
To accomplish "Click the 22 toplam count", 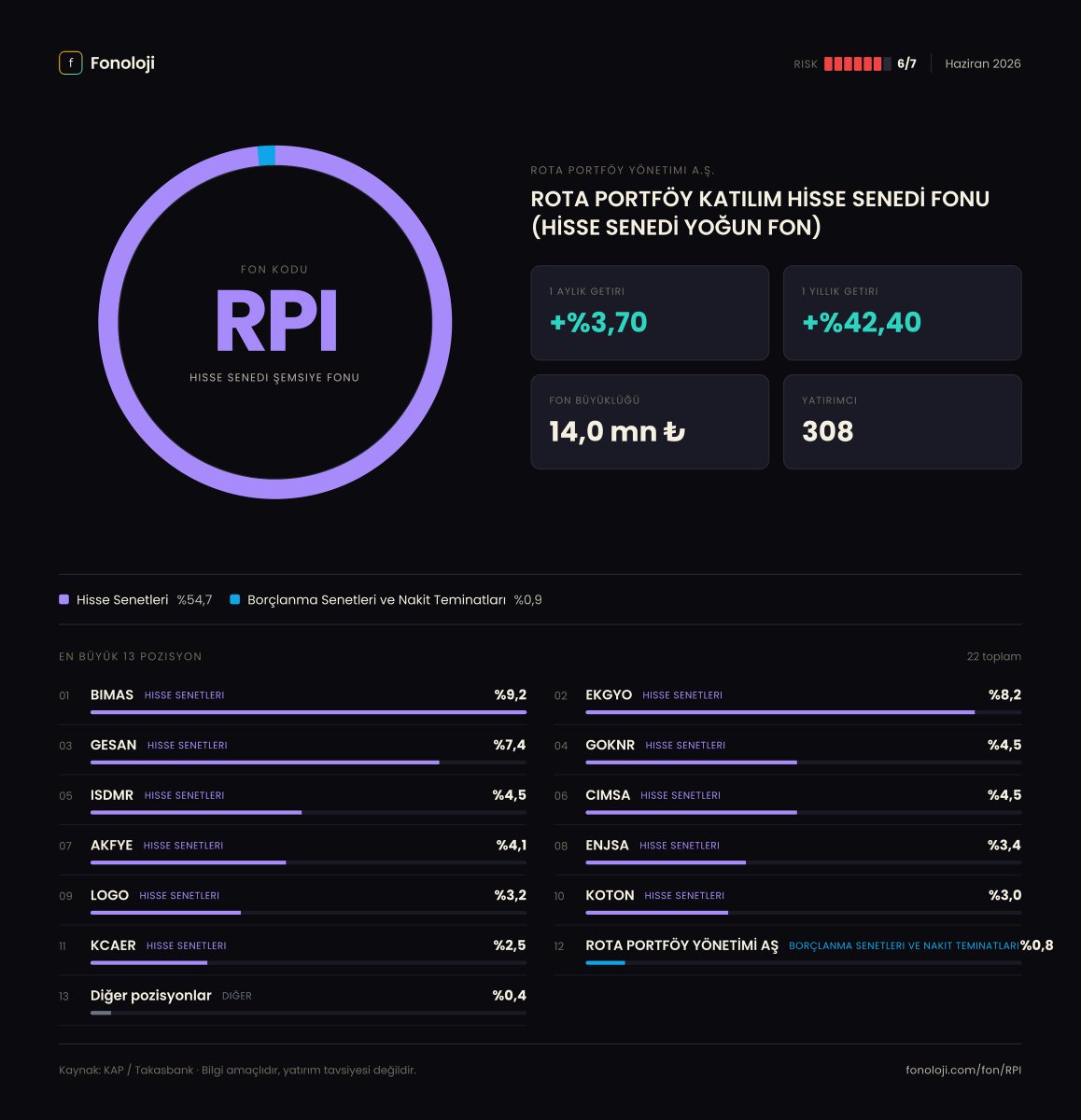I will tap(994, 656).
